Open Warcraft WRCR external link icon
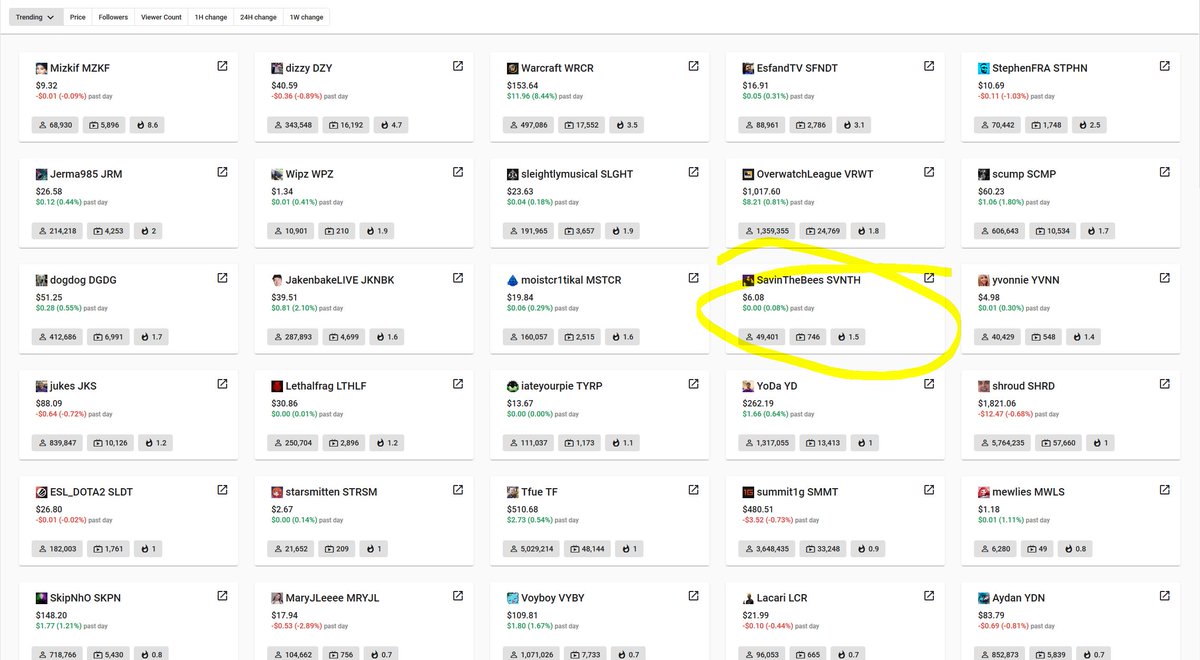 [693, 66]
